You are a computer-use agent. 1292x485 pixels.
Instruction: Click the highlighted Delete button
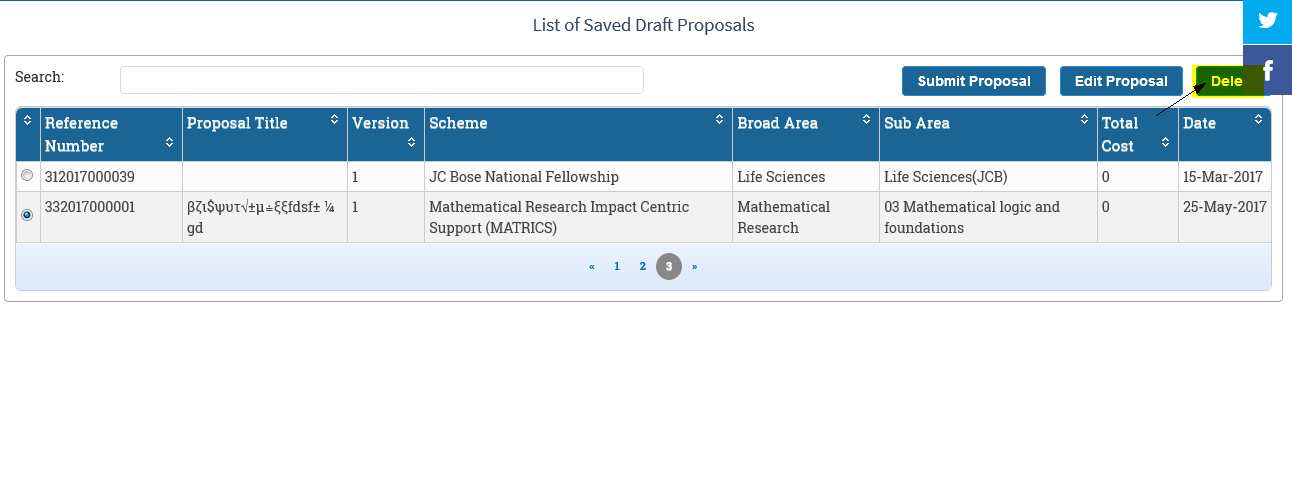pyautogui.click(x=1226, y=82)
